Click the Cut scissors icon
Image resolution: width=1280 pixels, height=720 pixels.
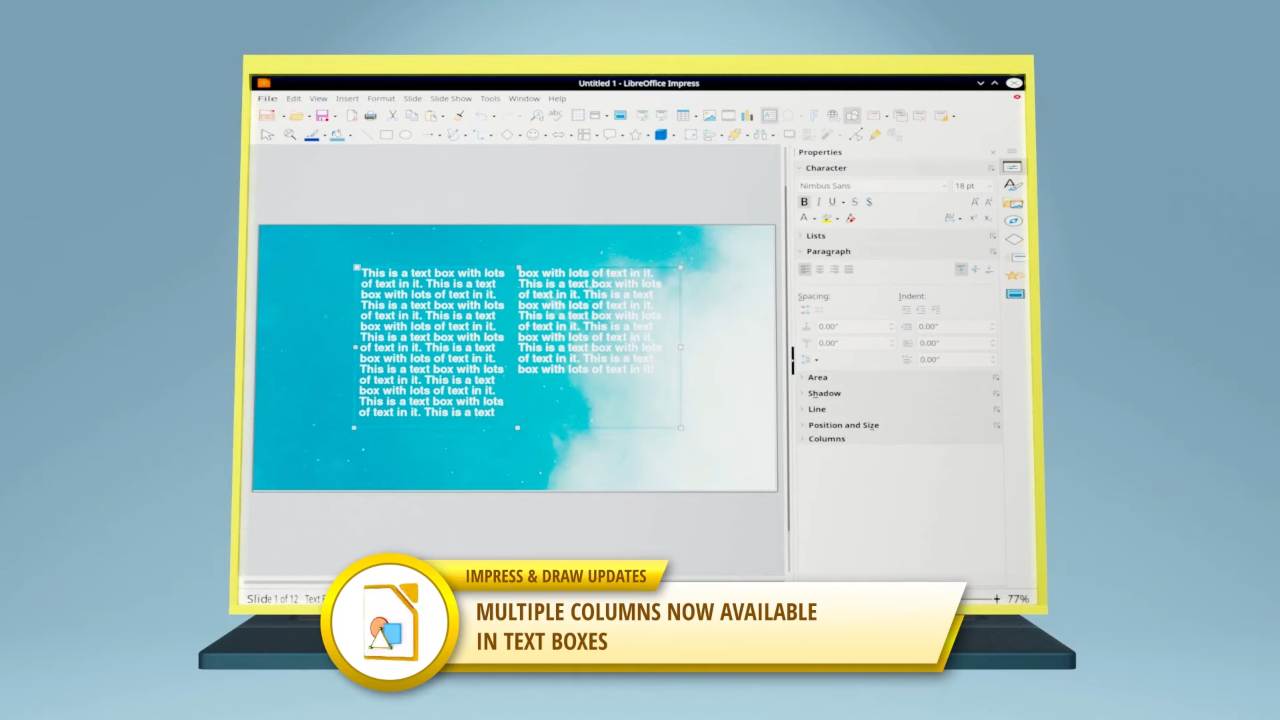pyautogui.click(x=393, y=115)
